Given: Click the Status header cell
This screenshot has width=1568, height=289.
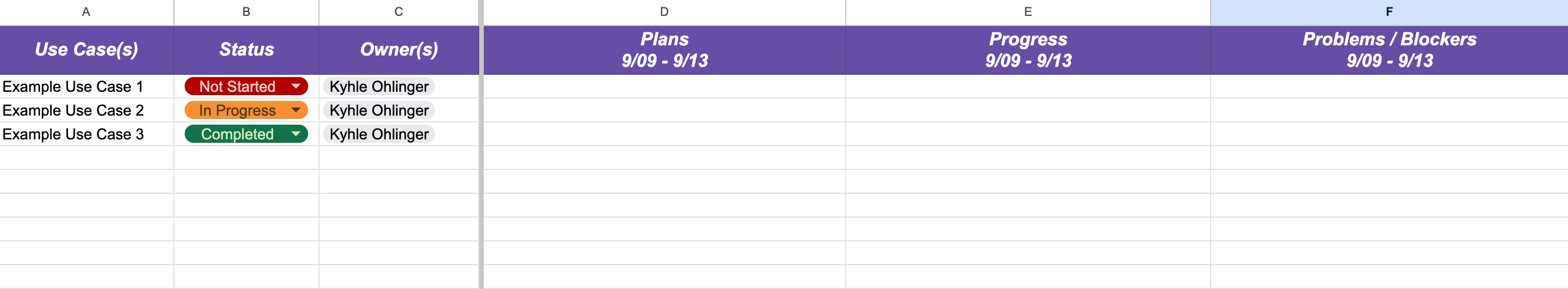Looking at the screenshot, I should 246,49.
